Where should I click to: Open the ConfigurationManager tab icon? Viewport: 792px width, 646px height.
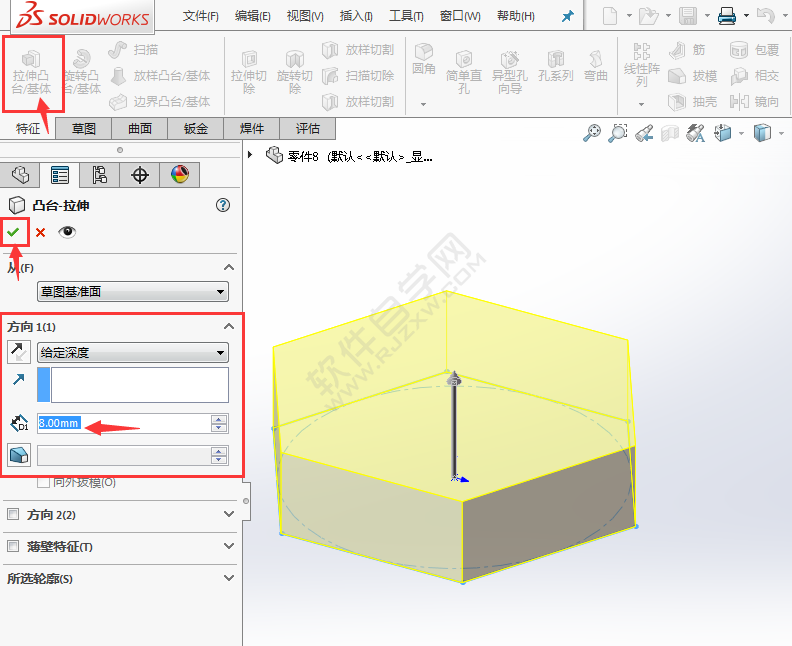(x=100, y=175)
